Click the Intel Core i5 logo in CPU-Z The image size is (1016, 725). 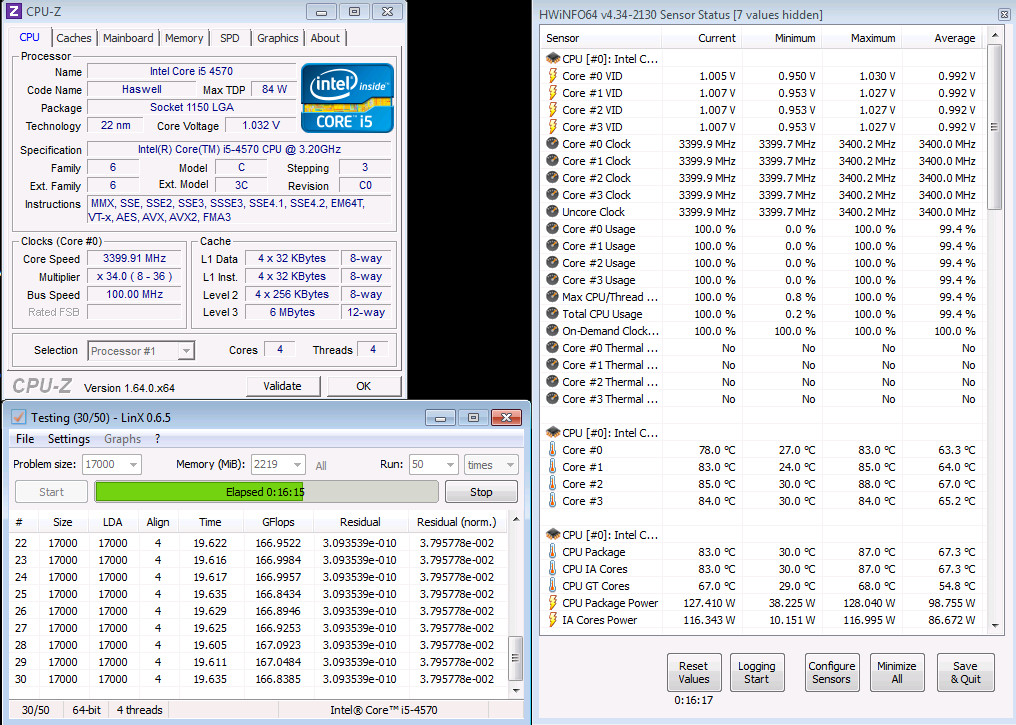pyautogui.click(x=347, y=98)
